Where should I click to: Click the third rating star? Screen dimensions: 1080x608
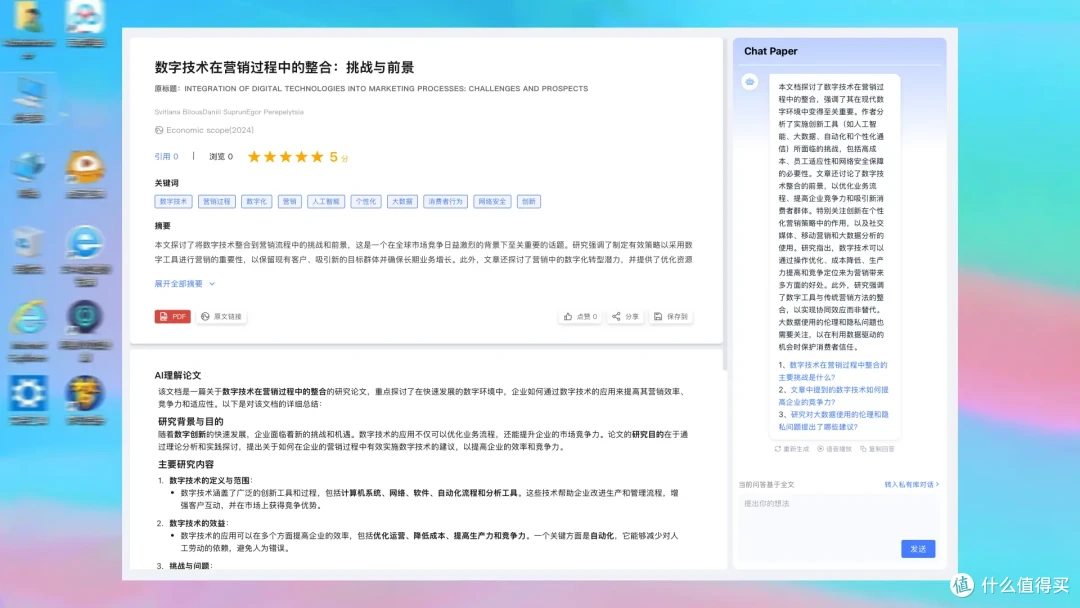tap(286, 157)
